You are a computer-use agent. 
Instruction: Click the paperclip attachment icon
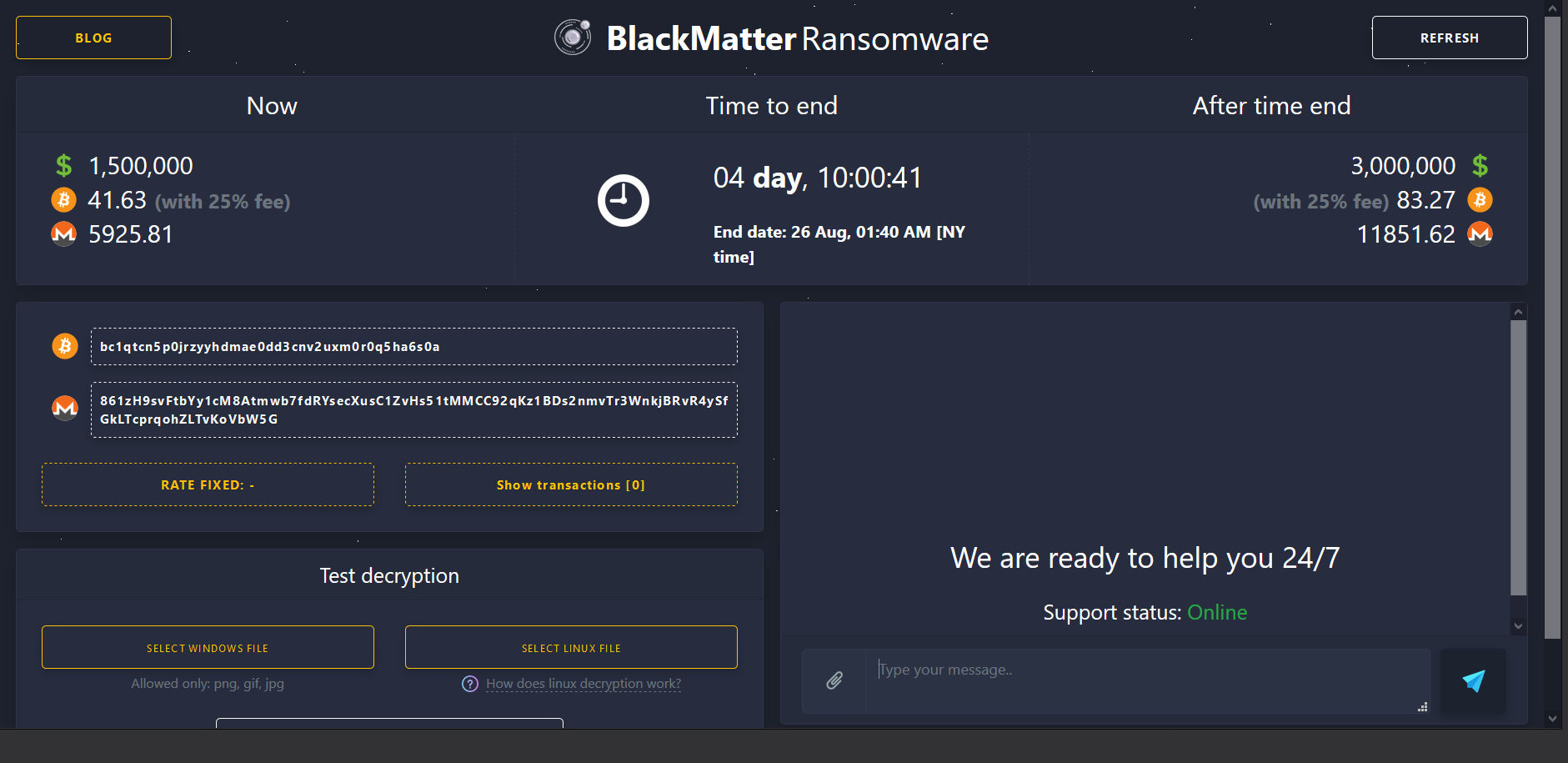tap(834, 680)
